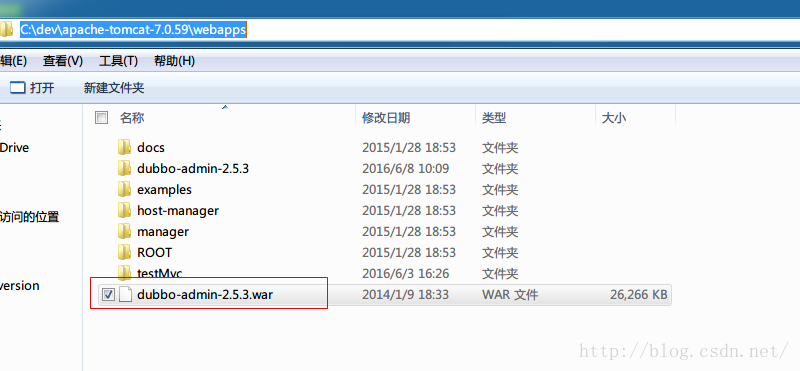Select the examples folder name
The image size is (800, 371).
point(164,190)
